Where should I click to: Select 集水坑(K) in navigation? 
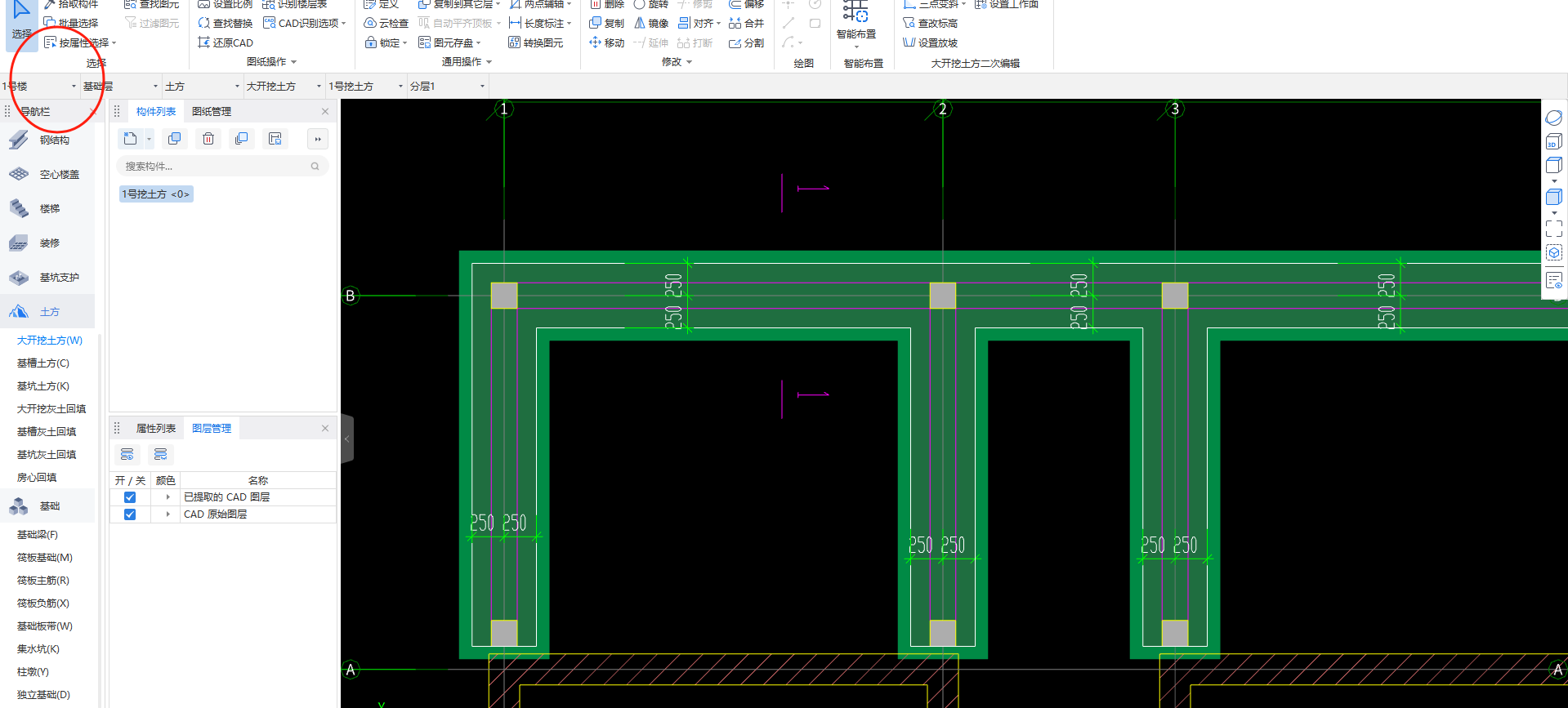[x=38, y=649]
